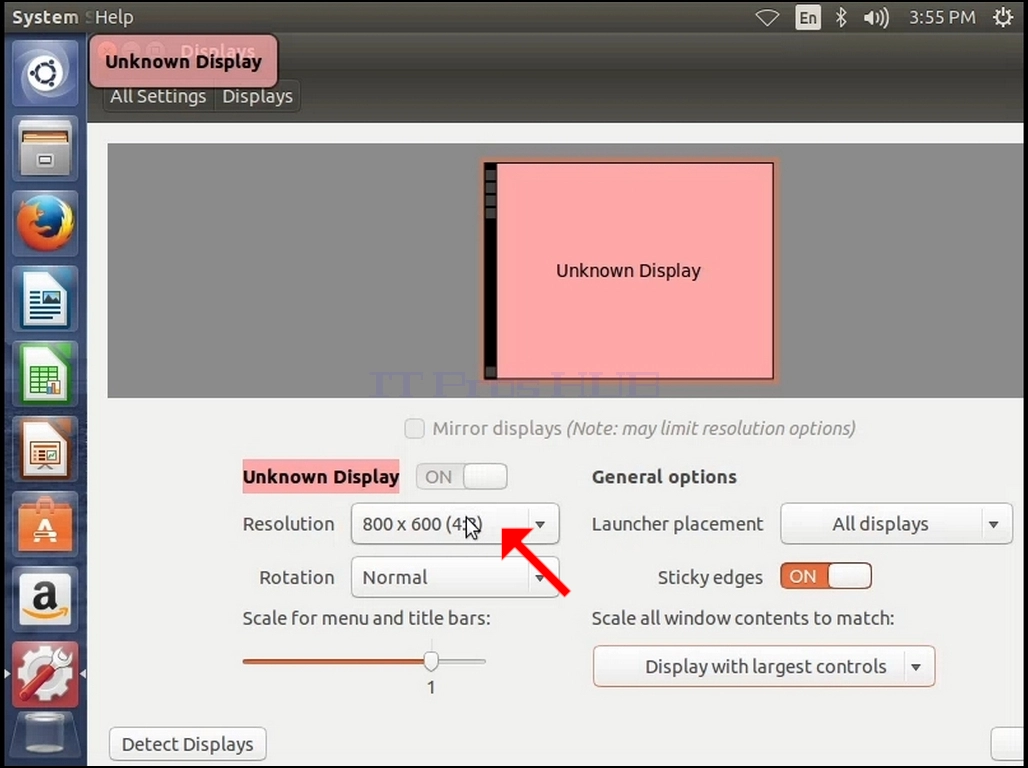Open the Bluetooth indicator menu
Viewport: 1028px width, 768px height.
pyautogui.click(x=841, y=18)
